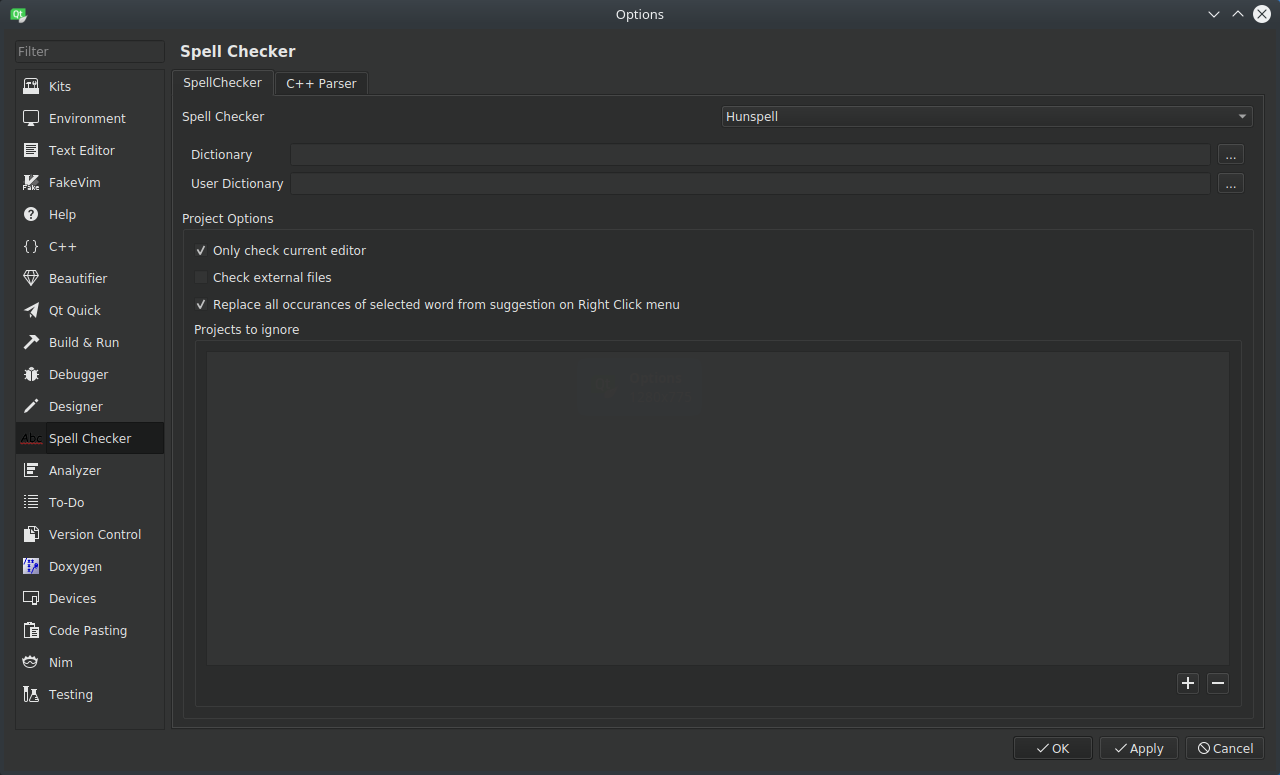The width and height of the screenshot is (1280, 775).
Task: Open the Hunspell spell checker dropdown
Action: [986, 117]
